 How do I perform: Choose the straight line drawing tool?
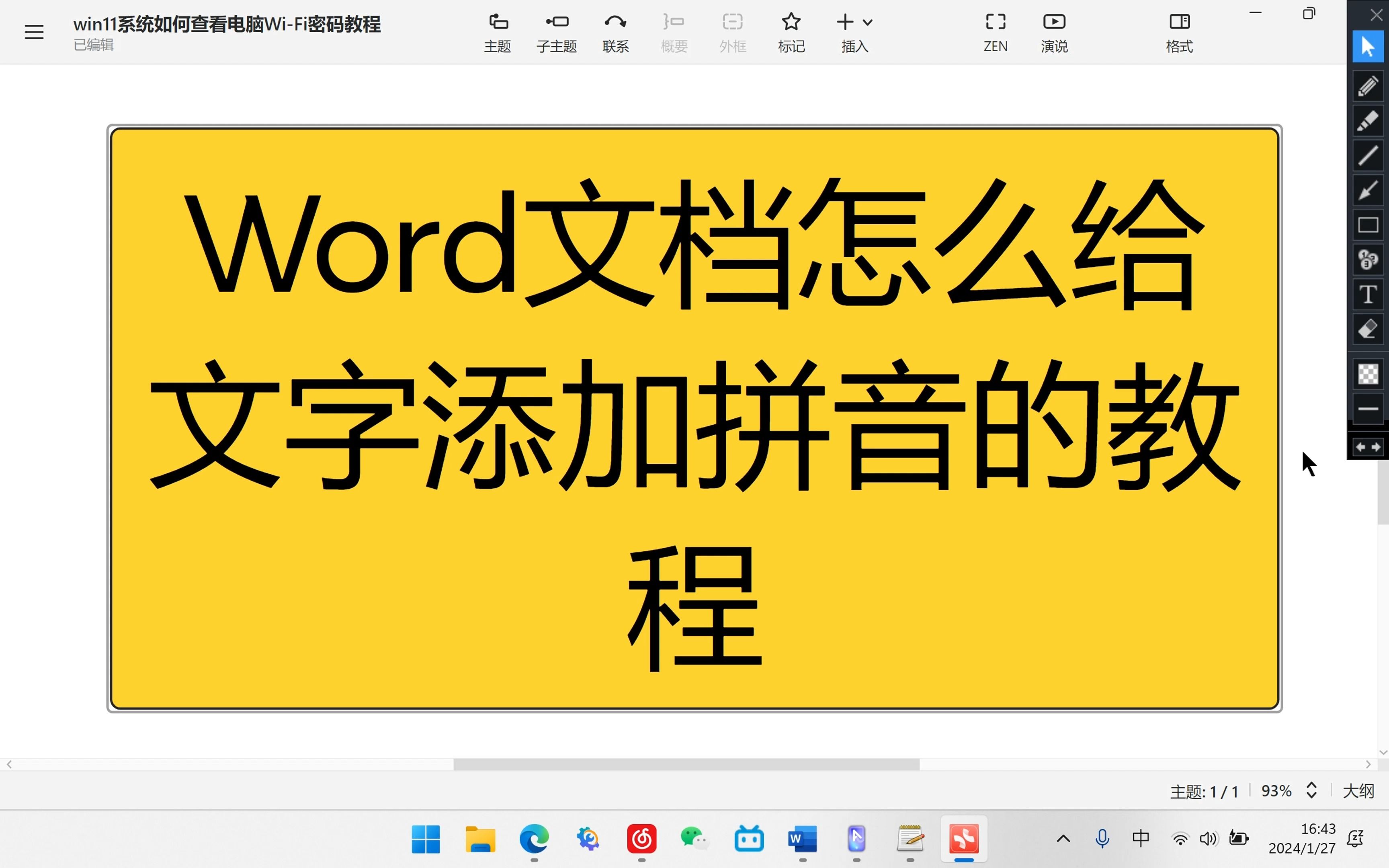pos(1369,155)
